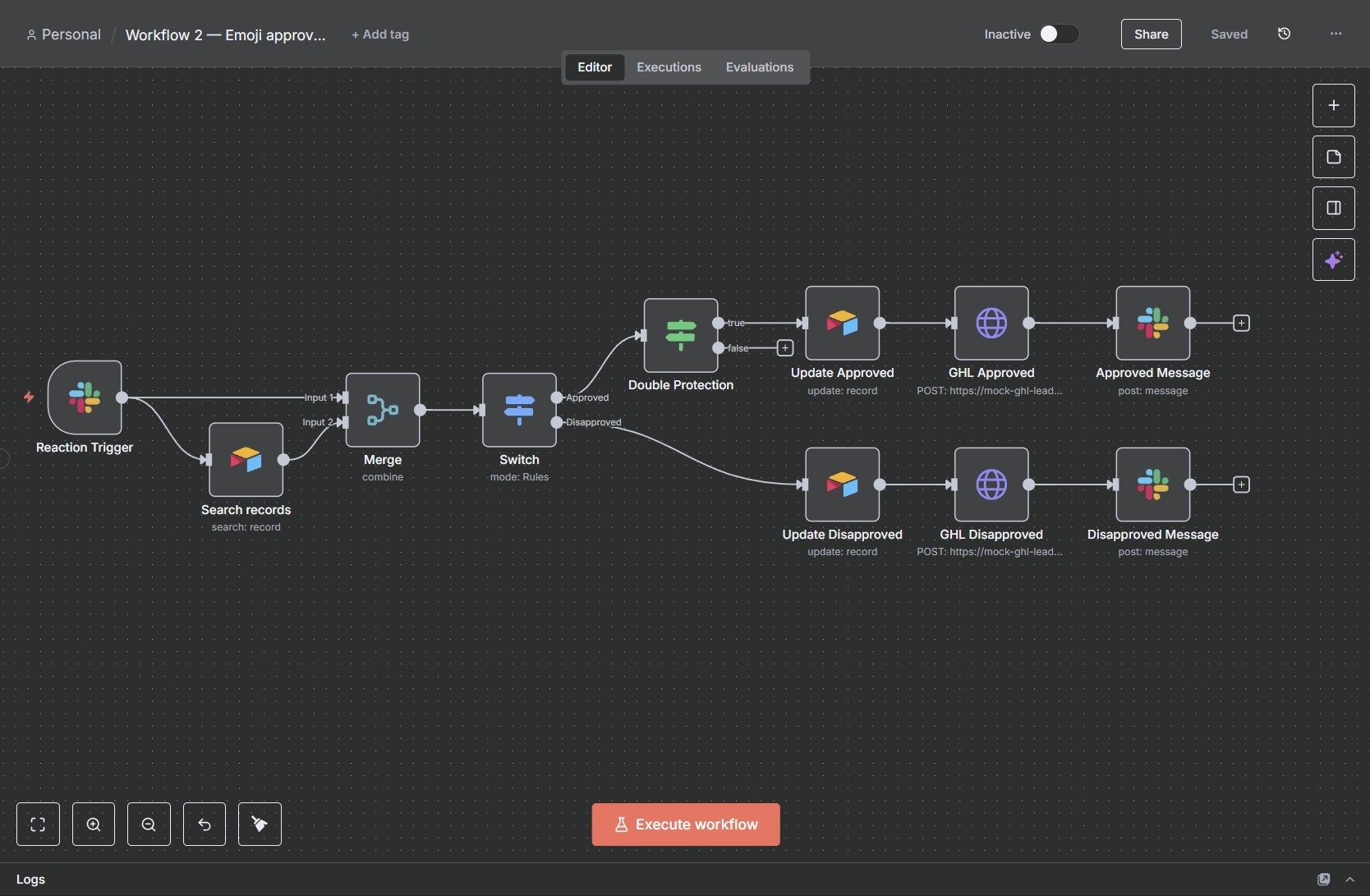Add node on Double Protection false branch

[x=785, y=348]
